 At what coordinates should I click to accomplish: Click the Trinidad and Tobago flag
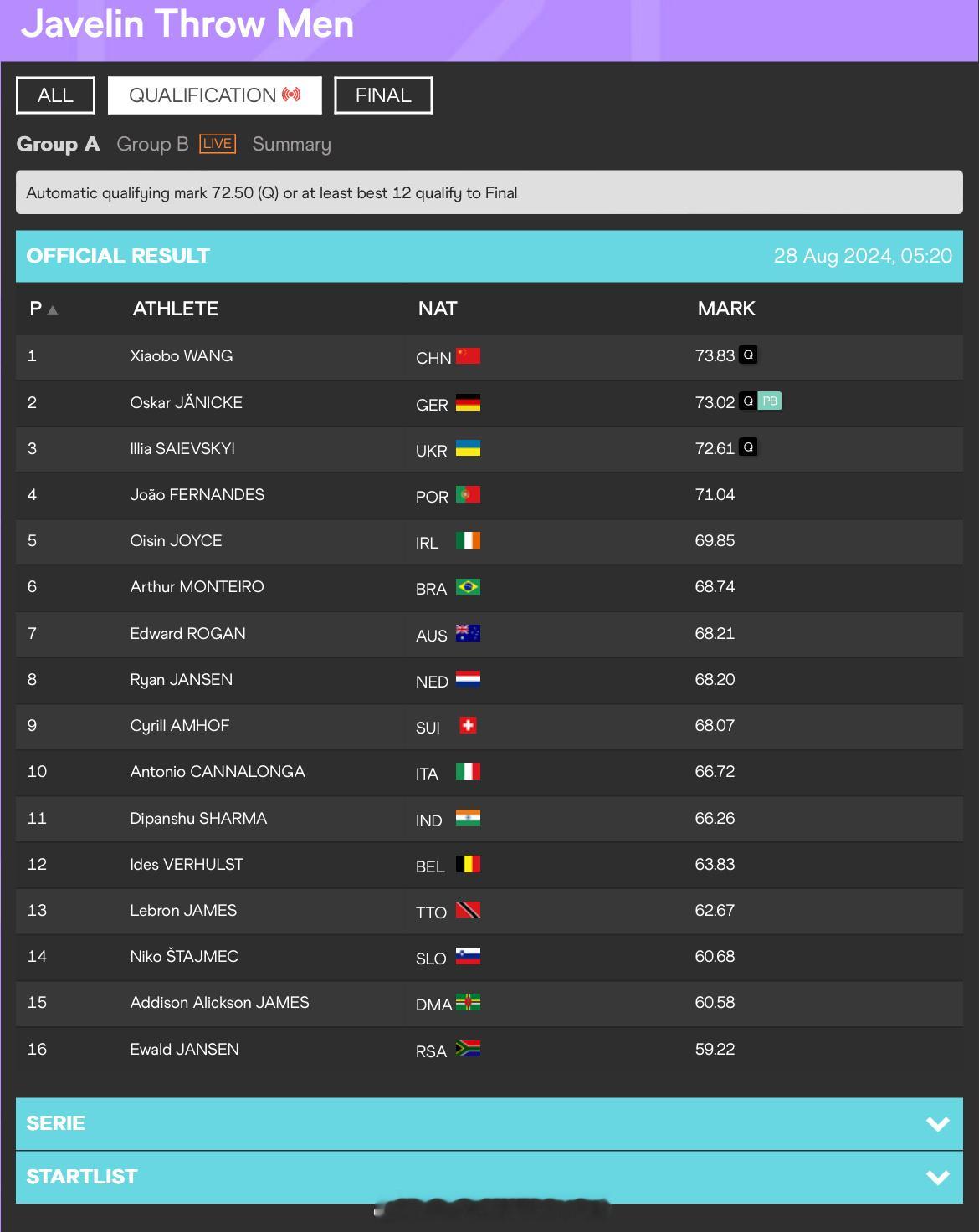coord(468,910)
